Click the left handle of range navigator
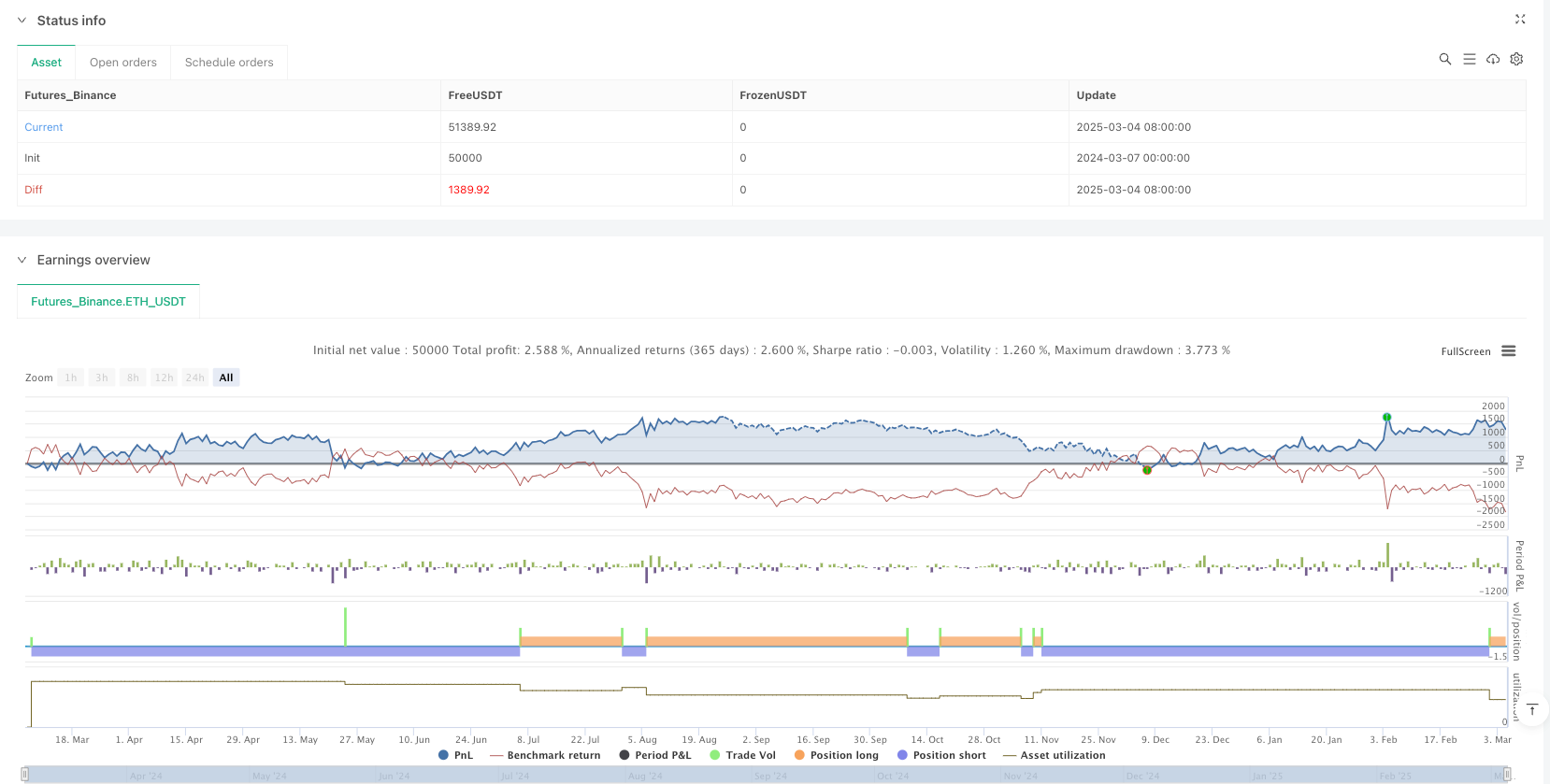Image resolution: width=1550 pixels, height=784 pixels. [25, 775]
